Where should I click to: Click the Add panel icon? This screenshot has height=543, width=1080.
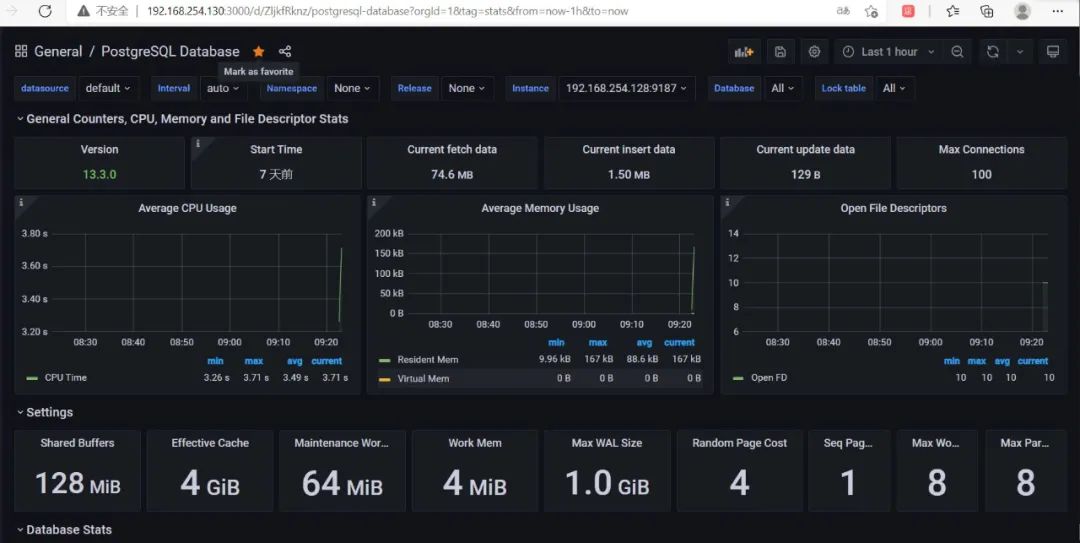point(744,52)
